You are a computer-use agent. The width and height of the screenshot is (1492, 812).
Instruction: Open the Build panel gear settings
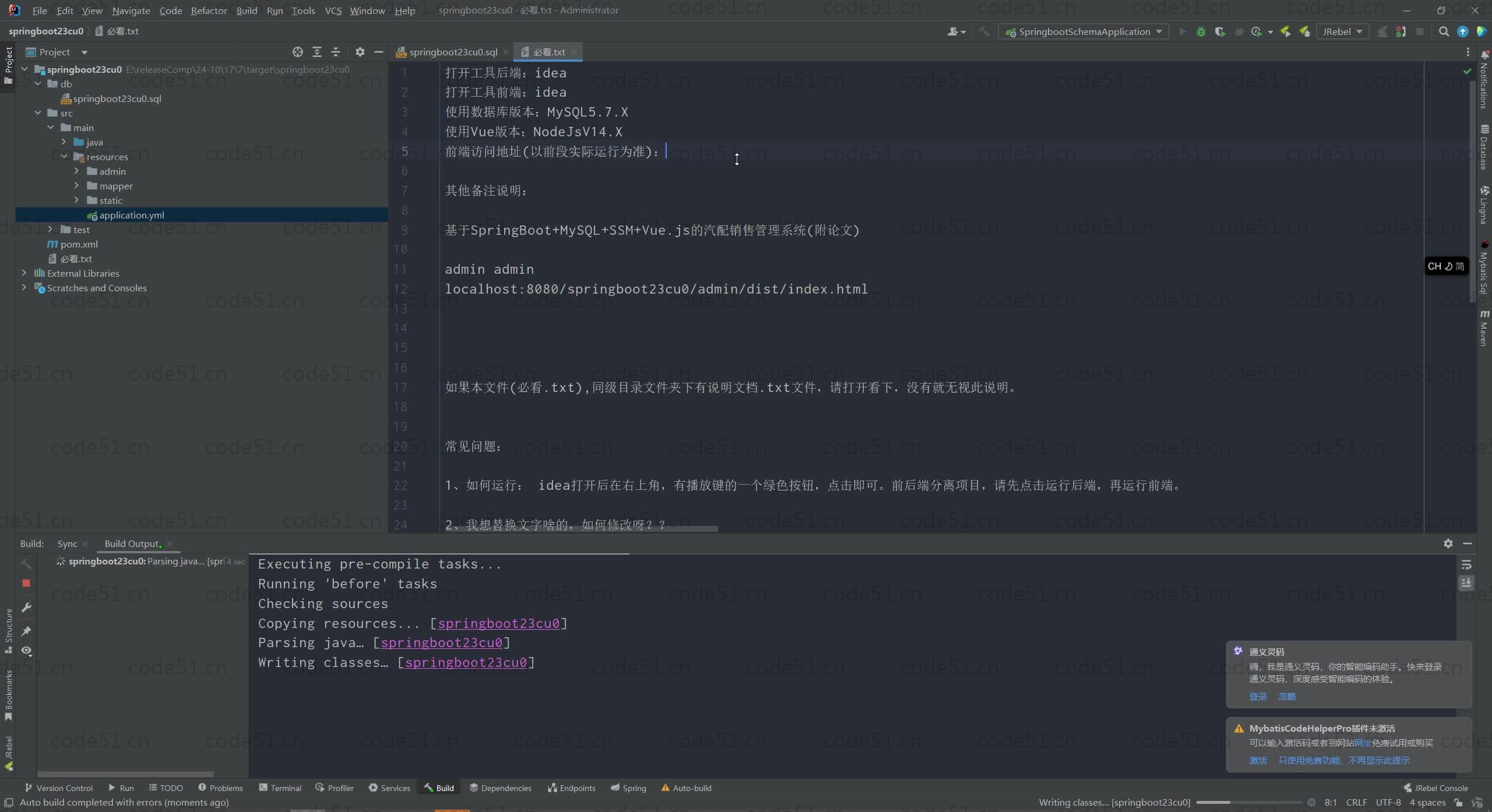1448,543
